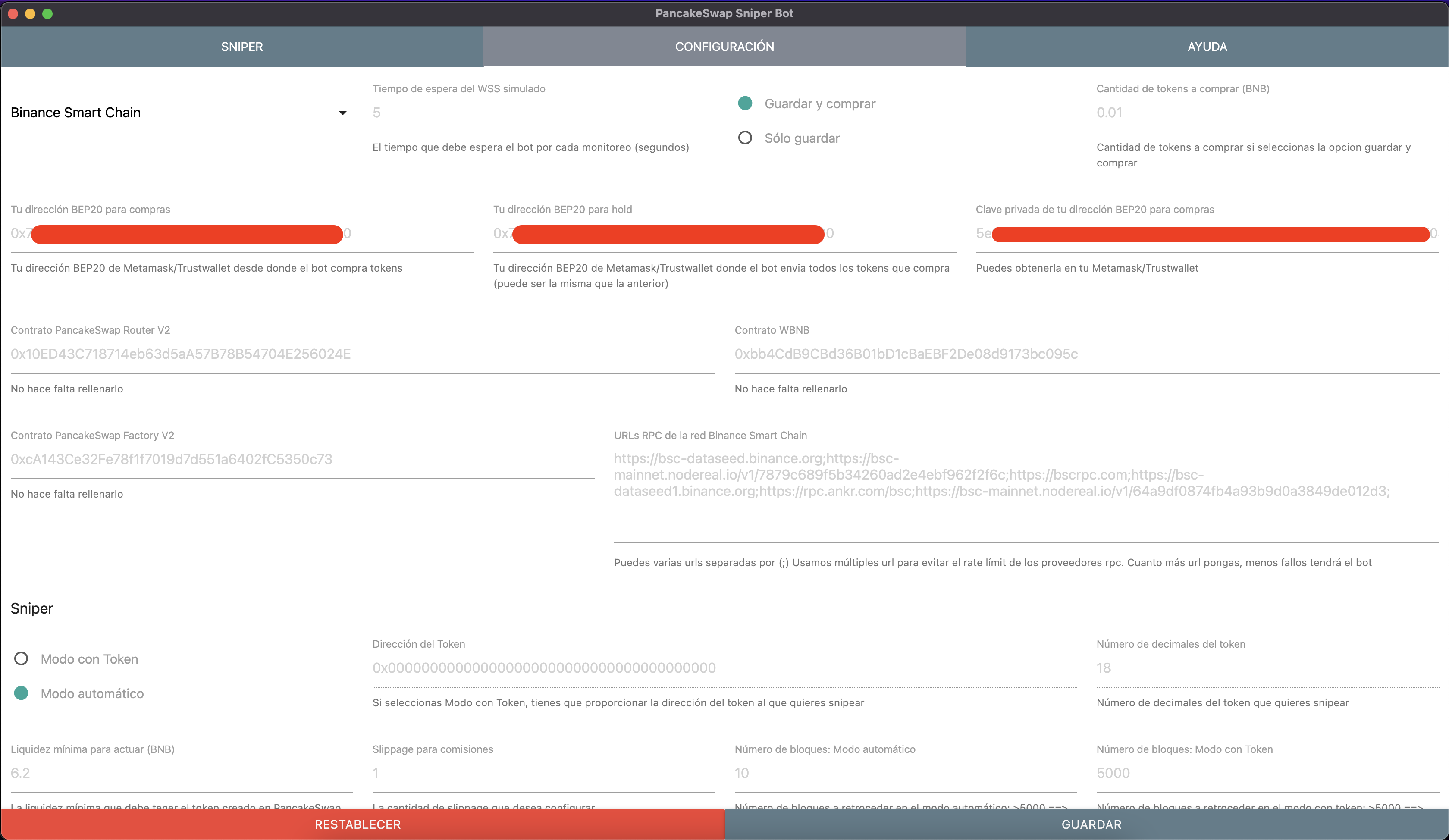Click the yellow minimize window button
This screenshot has height=840, width=1449.
pos(31,13)
